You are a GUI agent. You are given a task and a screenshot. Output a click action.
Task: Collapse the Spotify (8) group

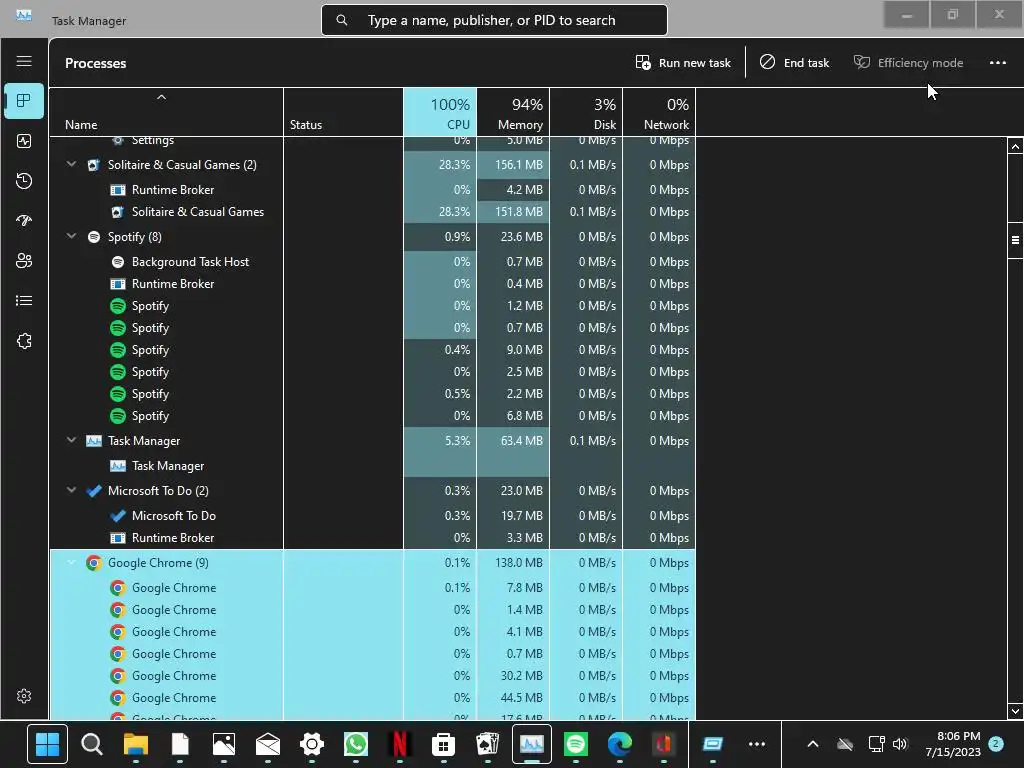tap(71, 236)
